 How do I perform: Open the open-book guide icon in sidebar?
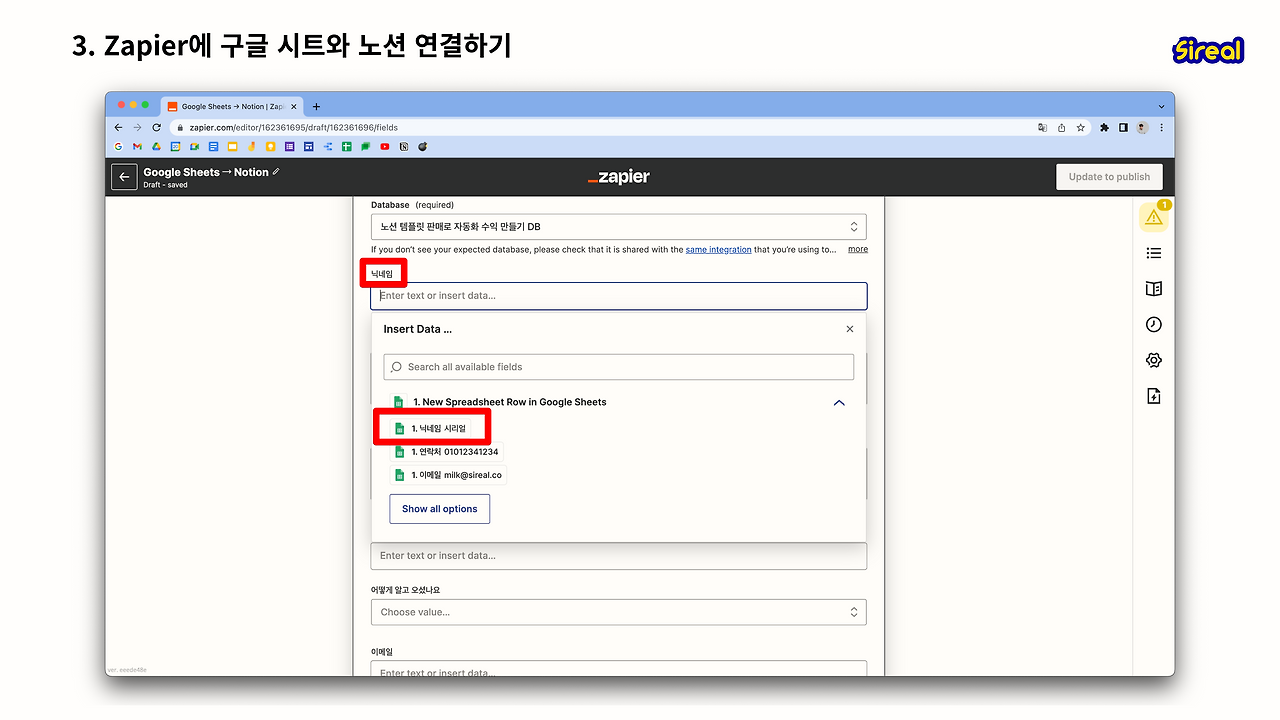(x=1154, y=289)
